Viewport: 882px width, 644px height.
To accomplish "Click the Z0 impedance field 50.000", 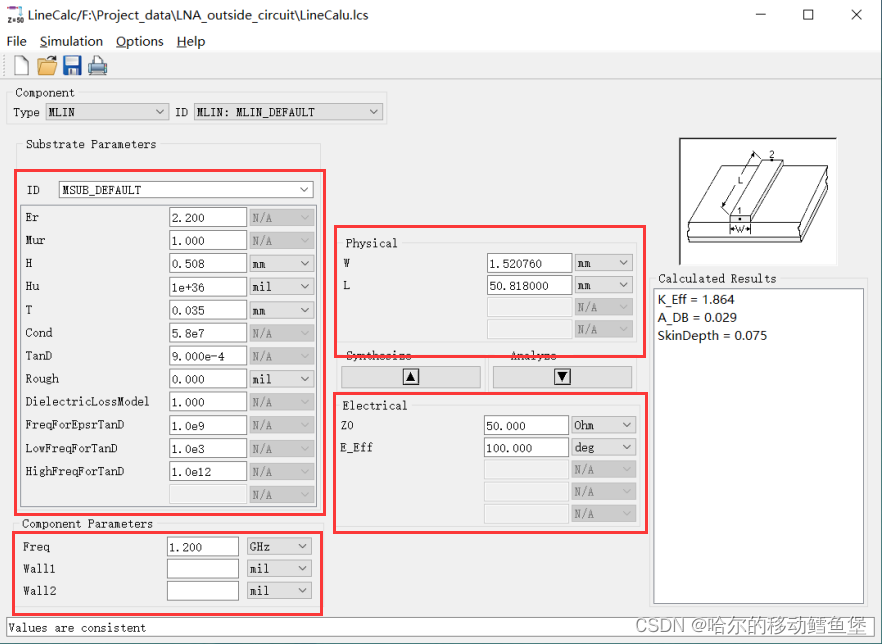I will (x=526, y=426).
